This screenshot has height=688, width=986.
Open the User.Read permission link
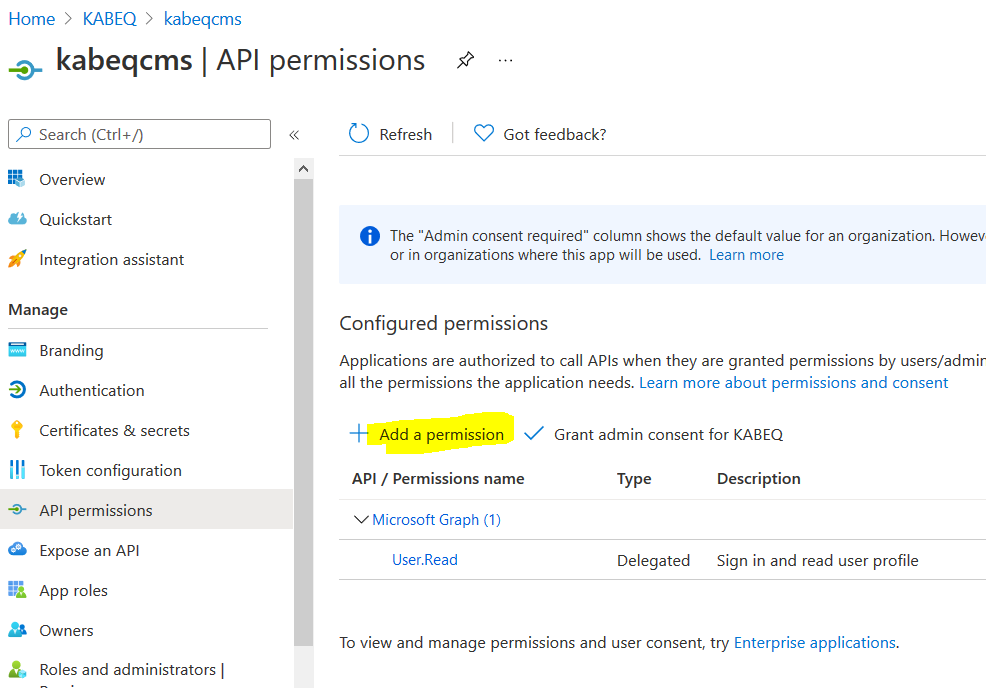(x=424, y=560)
